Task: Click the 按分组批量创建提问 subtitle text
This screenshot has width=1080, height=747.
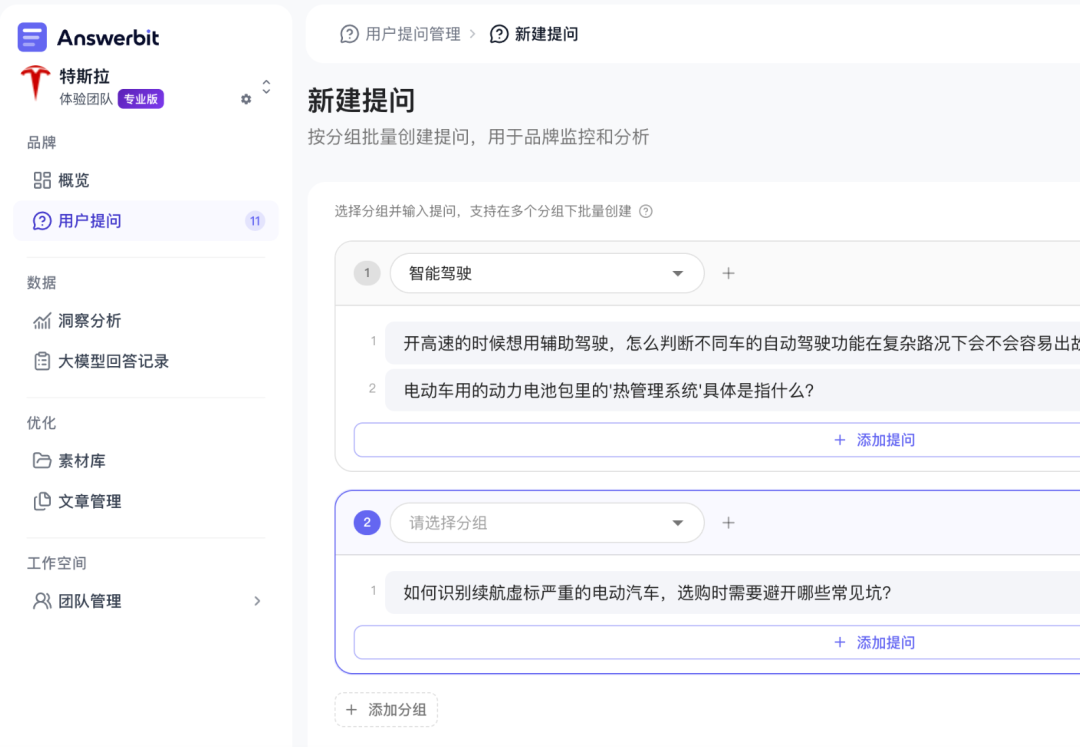Action: 479,137
